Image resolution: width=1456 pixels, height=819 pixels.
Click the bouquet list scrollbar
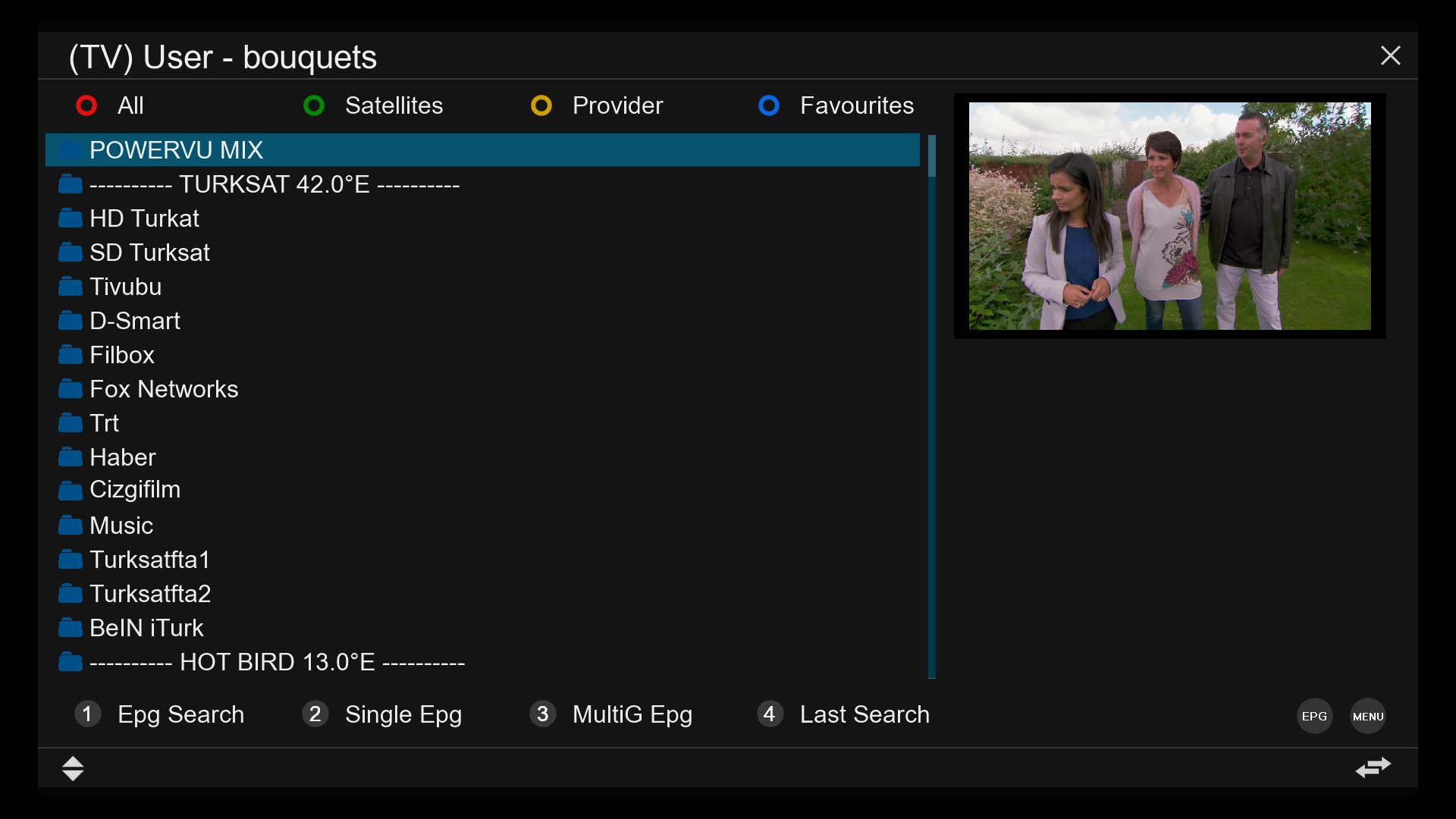click(932, 406)
